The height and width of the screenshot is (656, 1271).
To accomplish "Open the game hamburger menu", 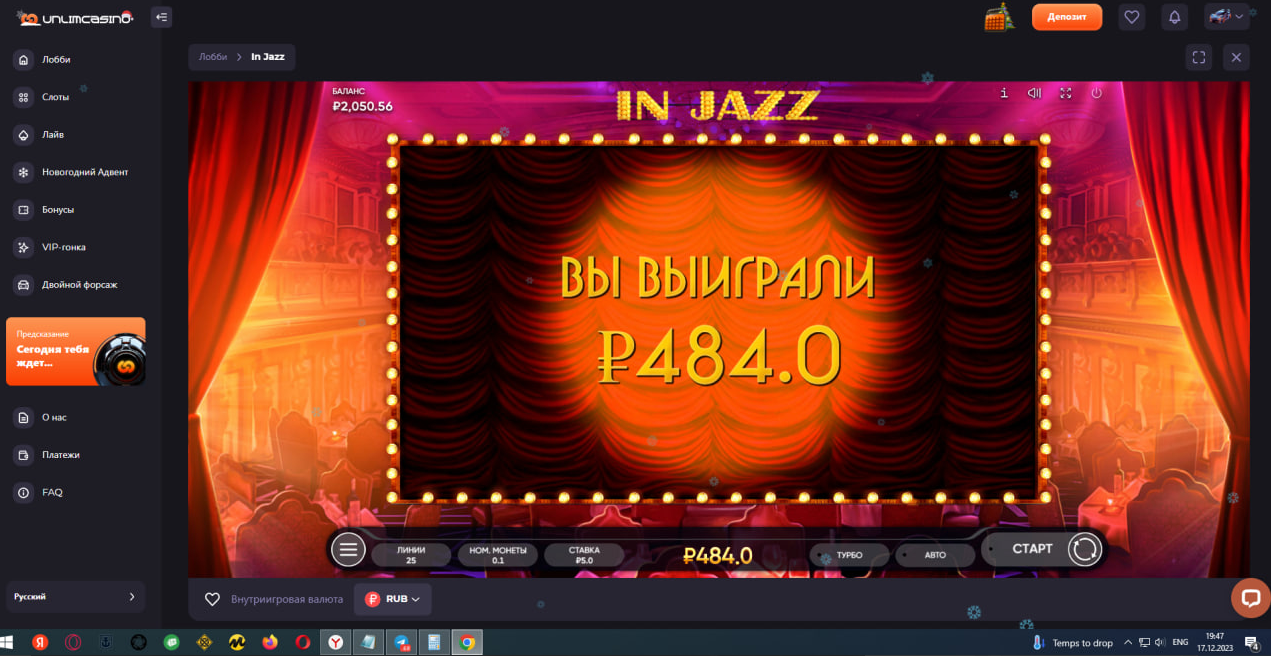I will tap(348, 549).
